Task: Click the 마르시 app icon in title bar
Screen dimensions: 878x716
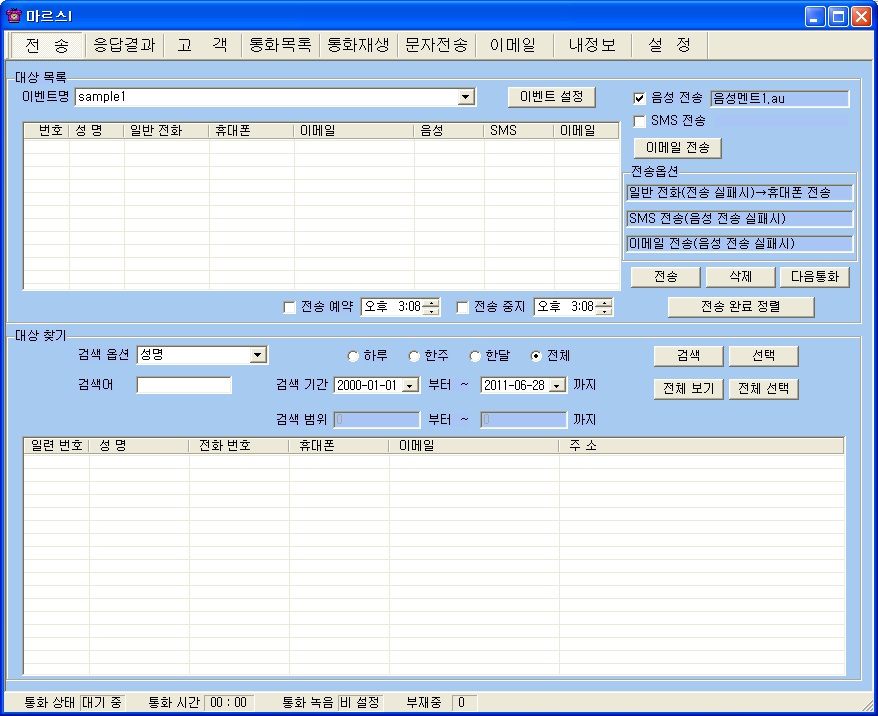Action: point(13,15)
